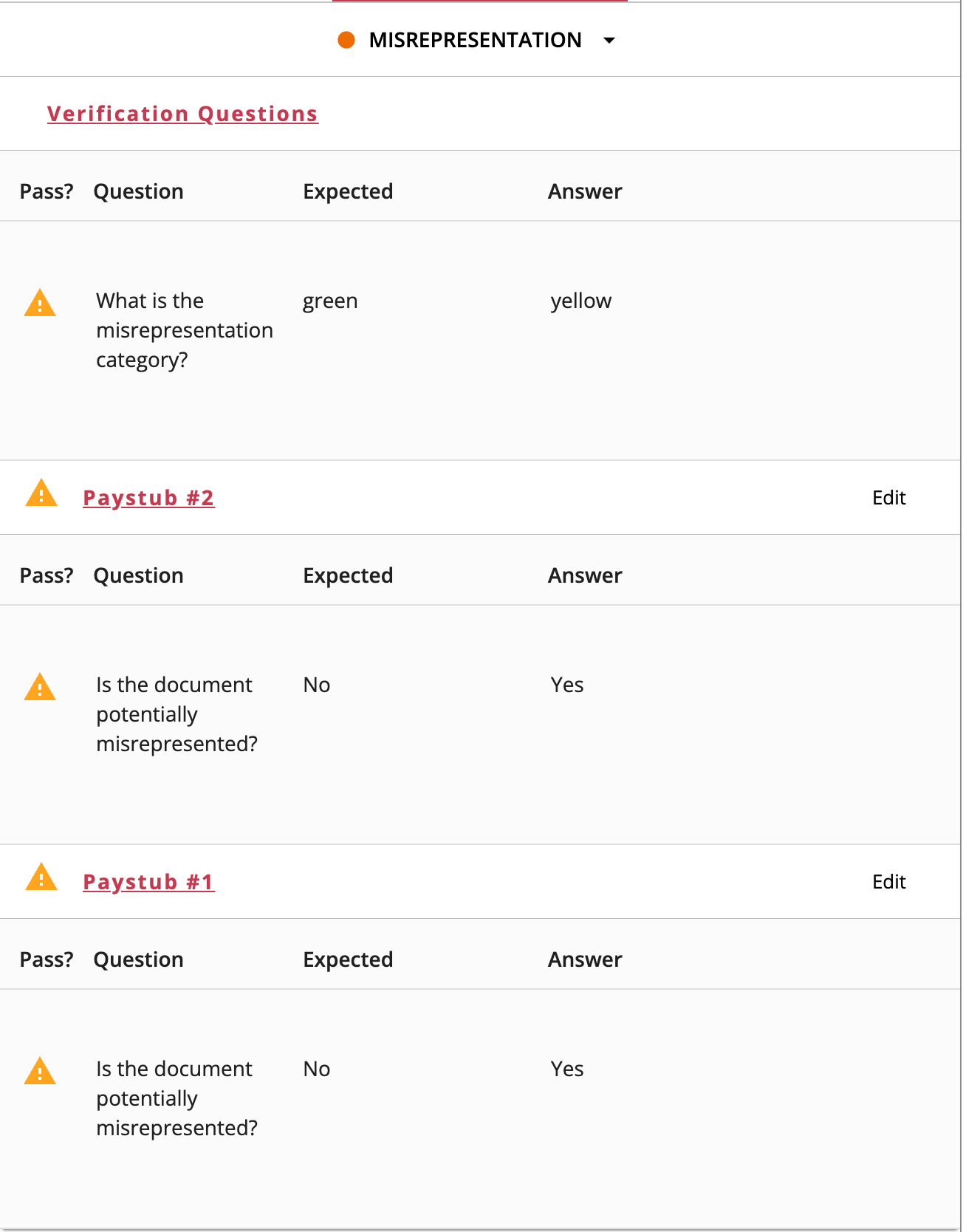This screenshot has width=963, height=1232.
Task: Click warning icon beside Paystub #2 heading
Action: pos(41,493)
